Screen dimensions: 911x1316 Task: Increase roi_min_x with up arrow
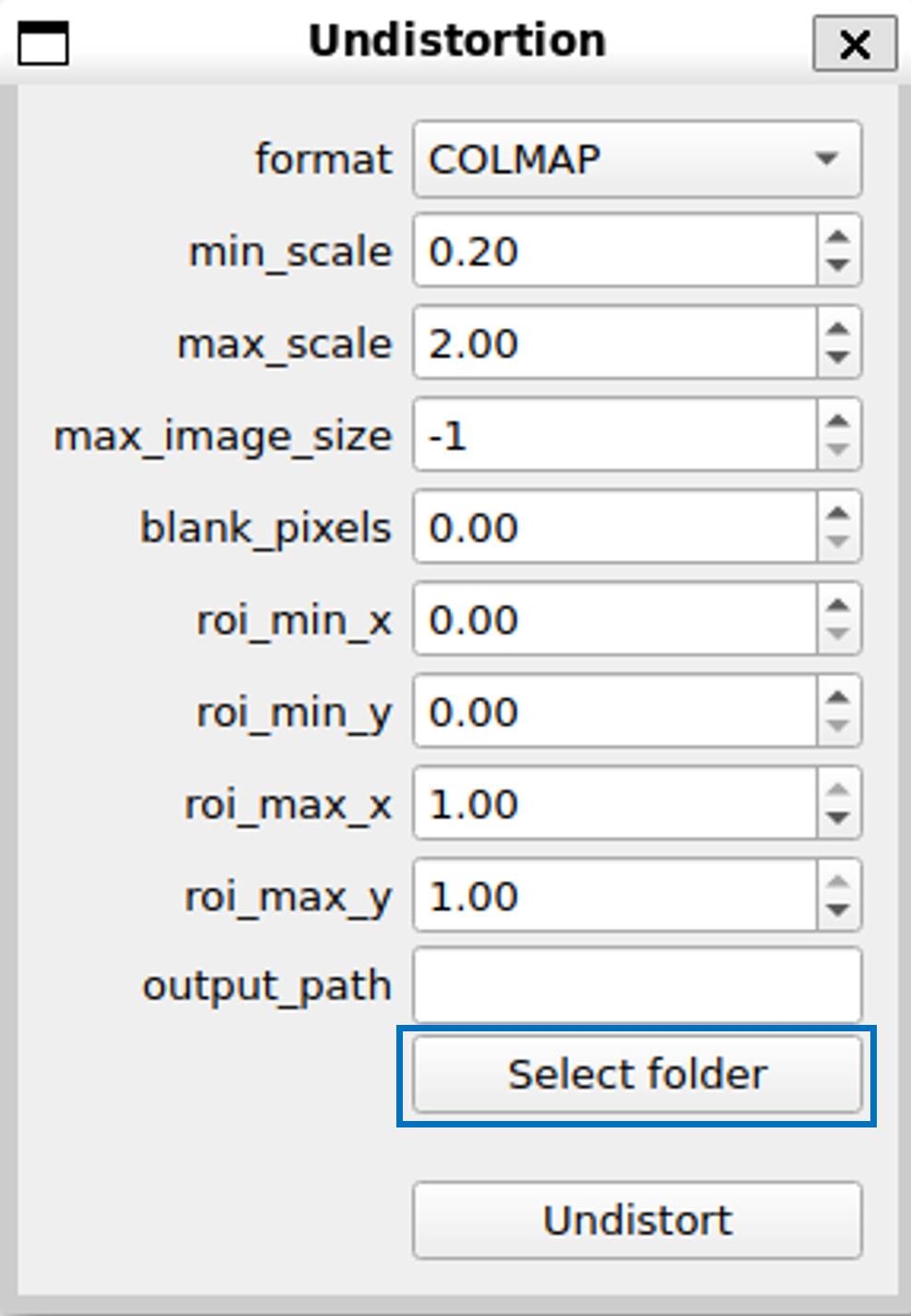[838, 605]
